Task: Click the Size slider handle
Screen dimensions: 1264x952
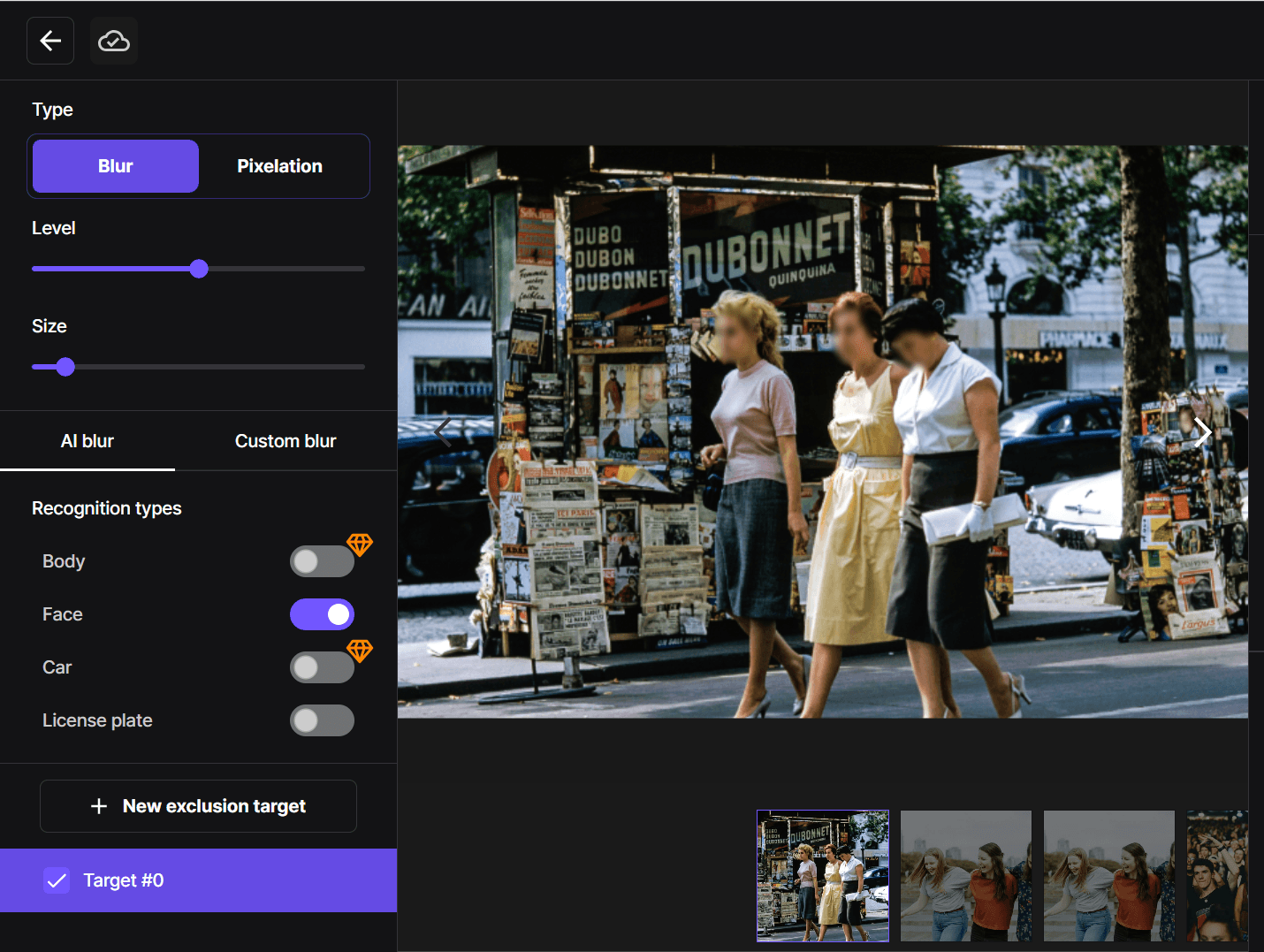Action: (65, 367)
